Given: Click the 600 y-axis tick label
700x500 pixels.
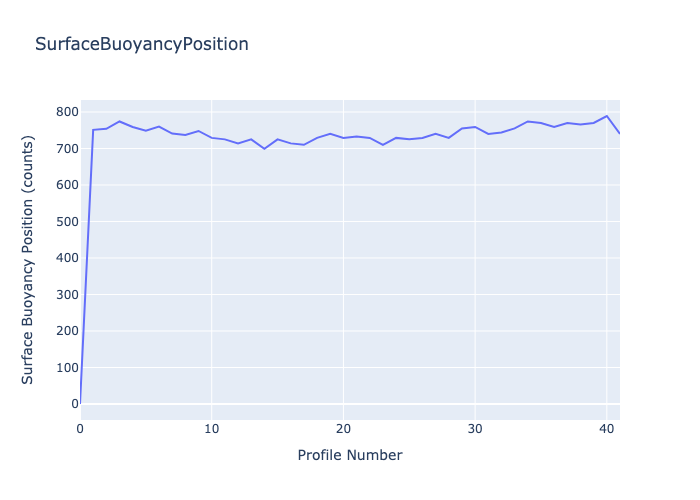Looking at the screenshot, I should pos(59,185).
